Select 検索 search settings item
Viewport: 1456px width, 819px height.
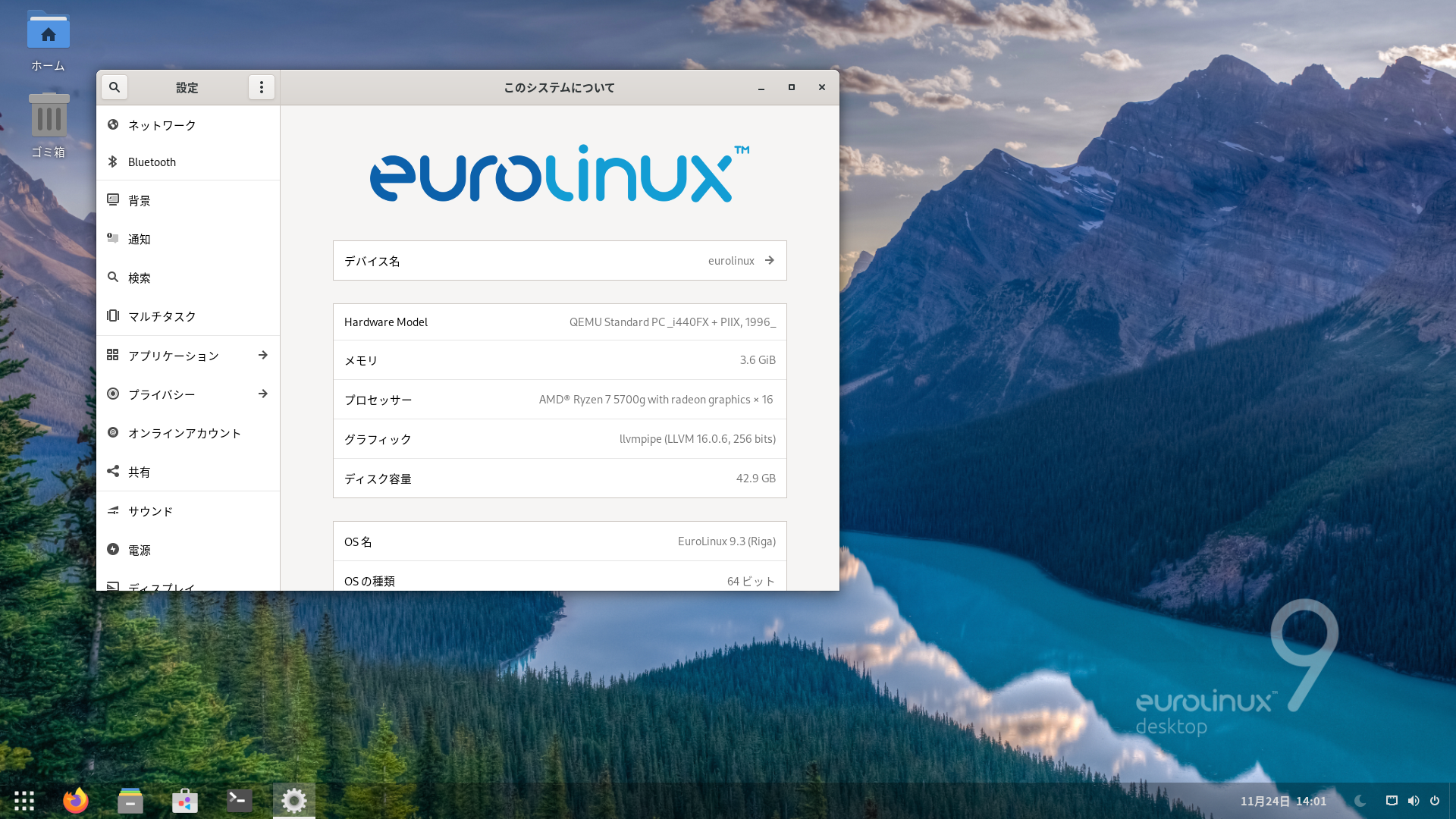point(139,278)
